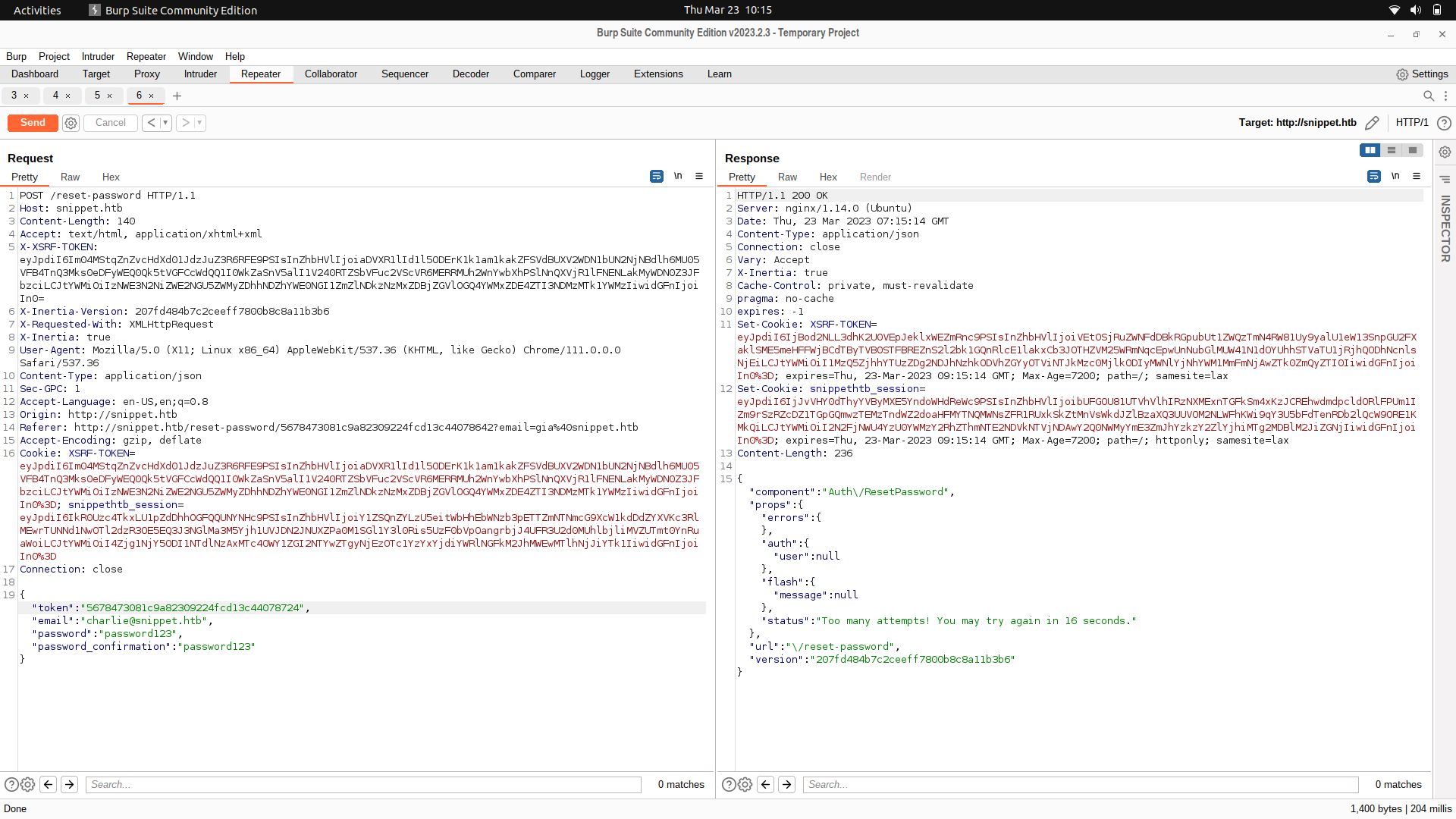Open the Inspector sidebar panel
This screenshot has width=1456, height=819.
(x=1445, y=227)
